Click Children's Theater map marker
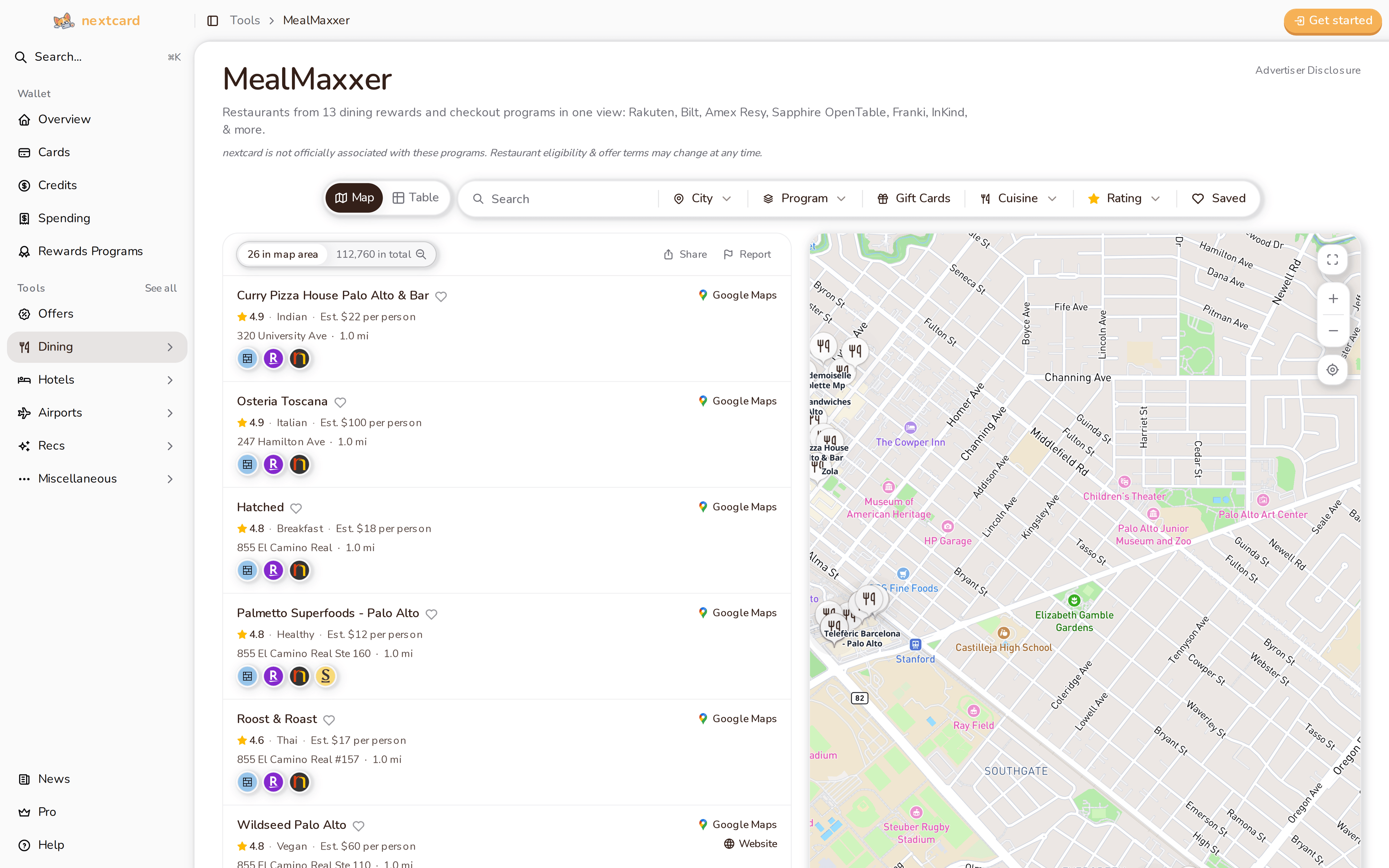This screenshot has height=868, width=1389. pyautogui.click(x=1124, y=482)
